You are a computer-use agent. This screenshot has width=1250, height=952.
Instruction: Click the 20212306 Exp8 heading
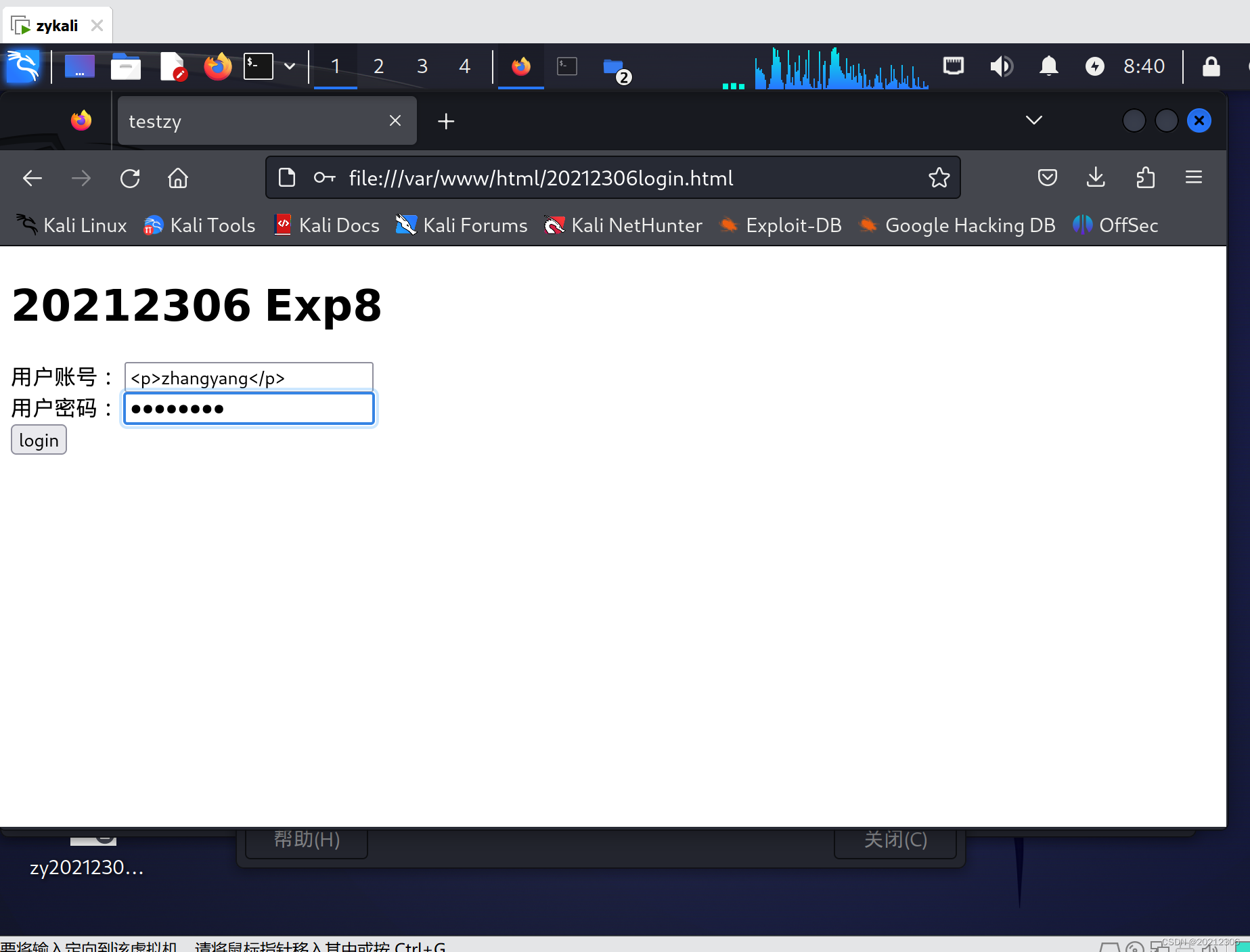[x=196, y=305]
